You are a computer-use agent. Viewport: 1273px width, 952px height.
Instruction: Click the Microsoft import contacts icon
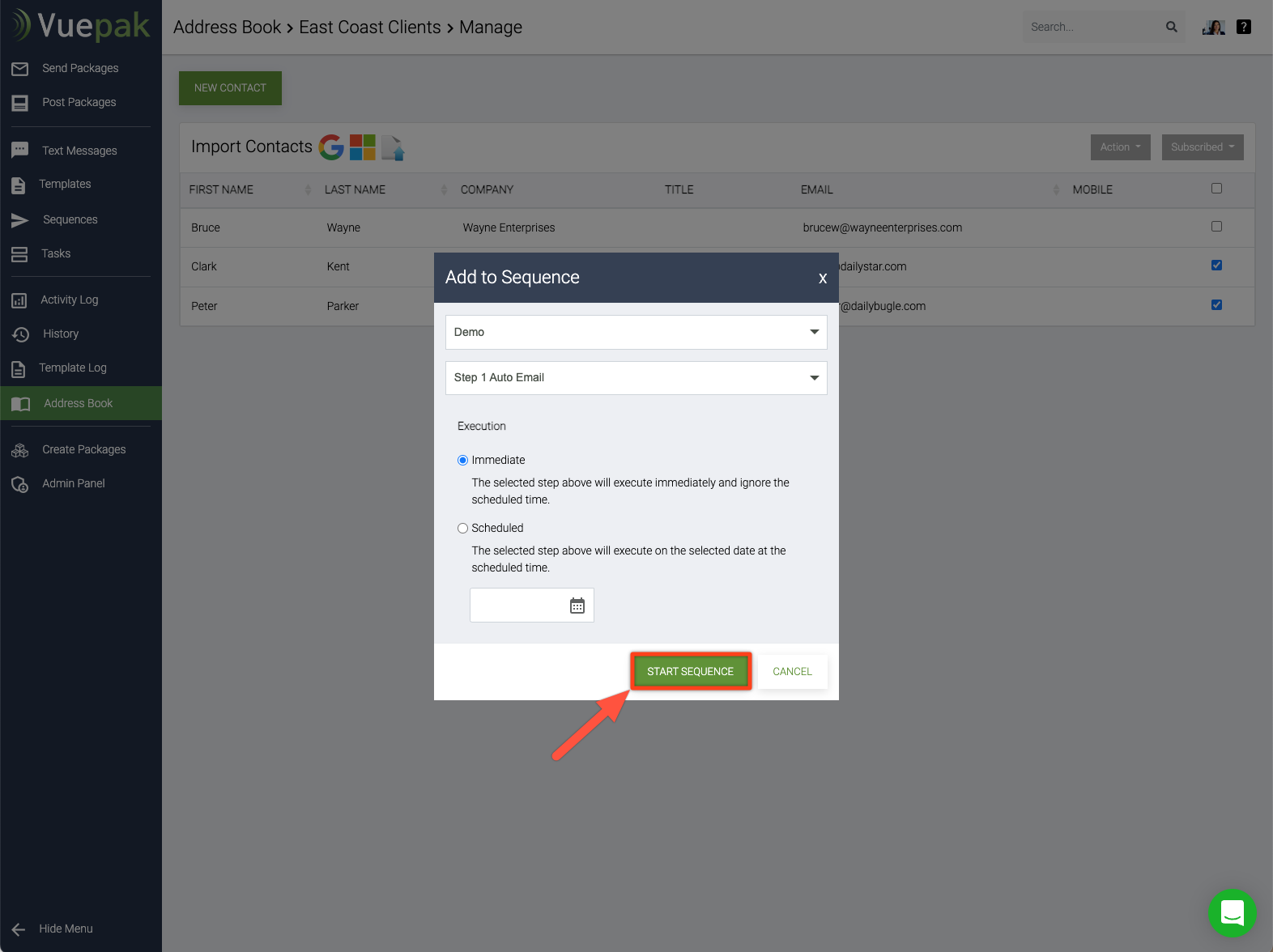coord(362,147)
